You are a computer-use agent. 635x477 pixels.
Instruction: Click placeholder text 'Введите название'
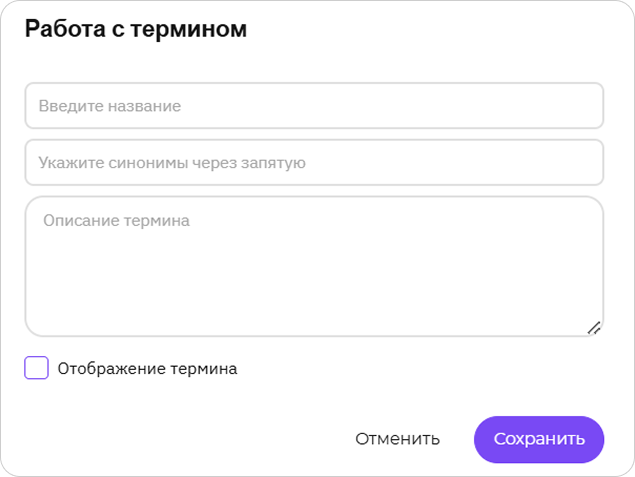(110, 106)
